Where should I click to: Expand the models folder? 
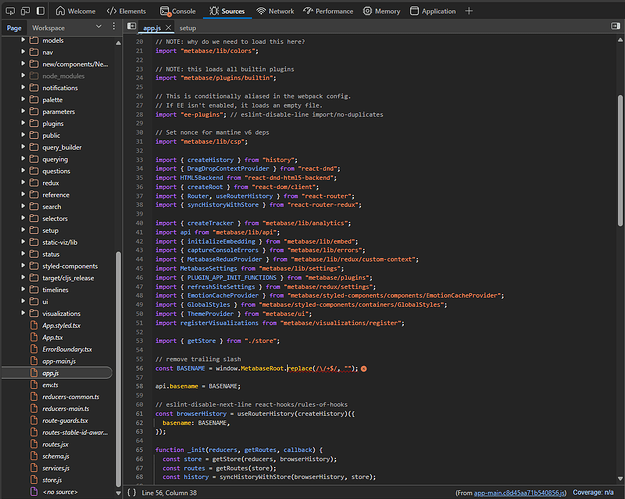click(23, 40)
